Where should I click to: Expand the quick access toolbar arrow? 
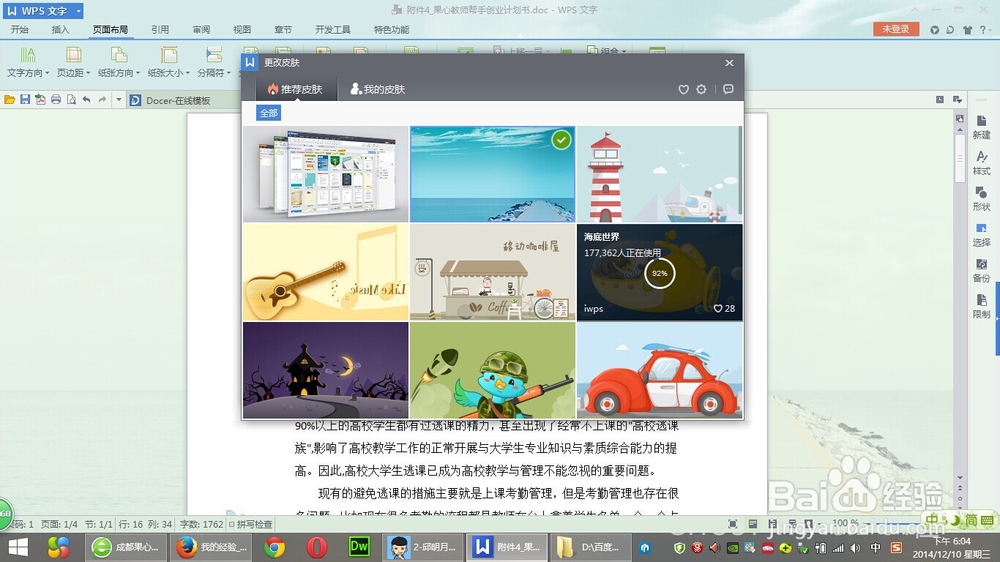(119, 100)
